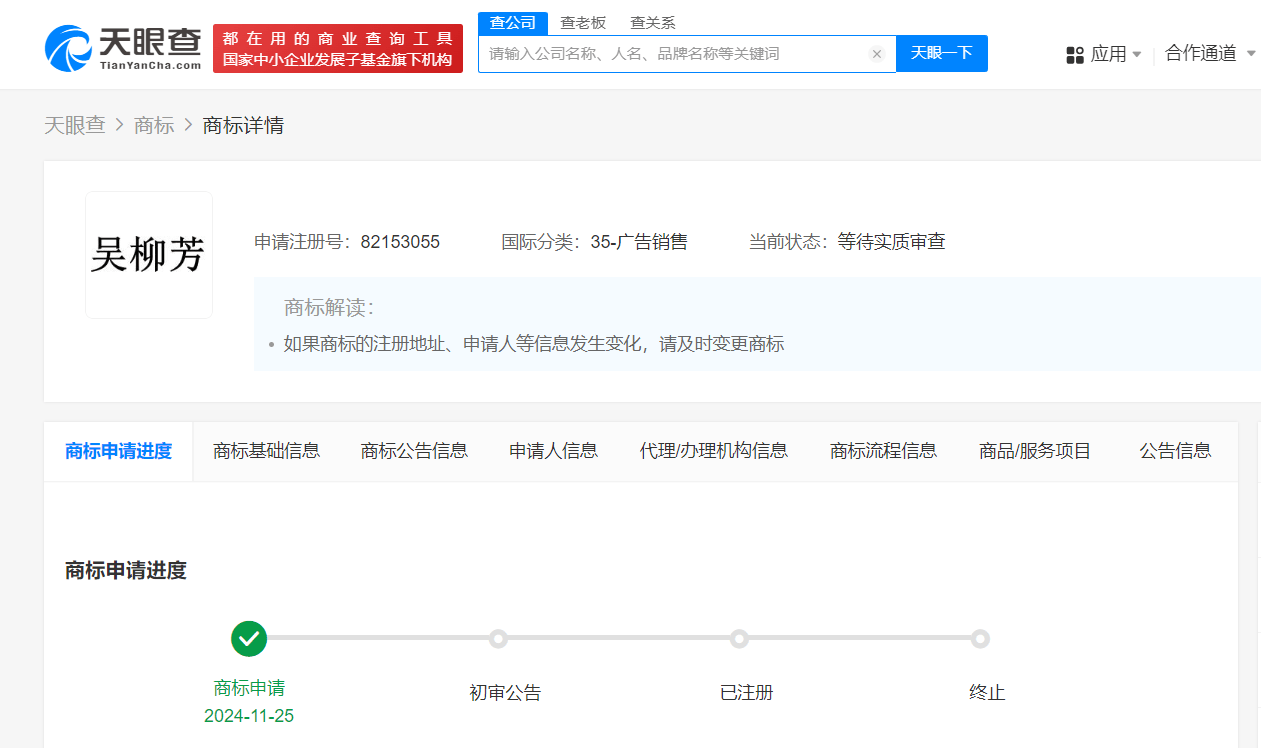Expand the 合作通道 dropdown arrow

pos(1251,54)
